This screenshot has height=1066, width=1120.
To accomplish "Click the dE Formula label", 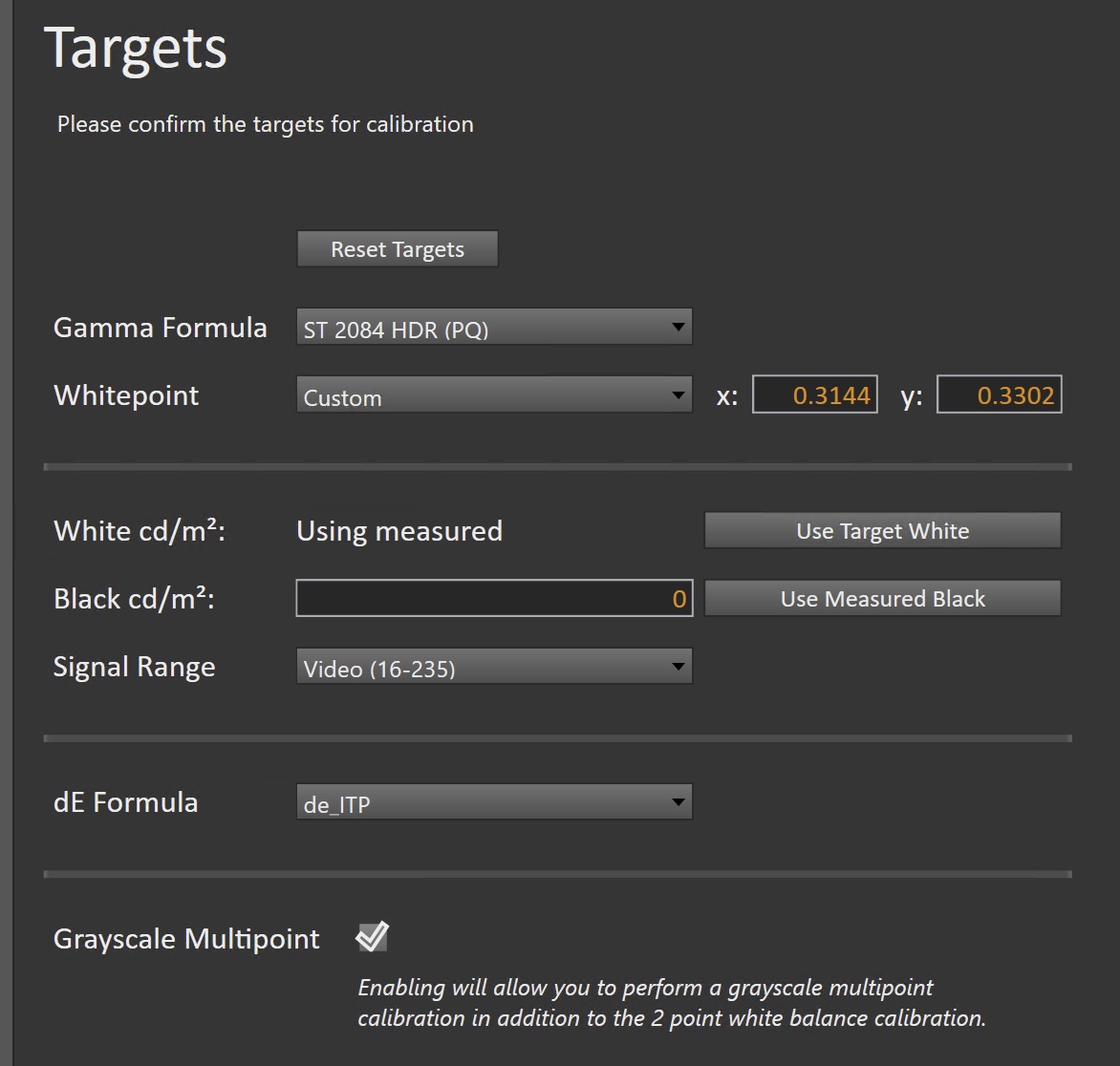I will point(126,802).
